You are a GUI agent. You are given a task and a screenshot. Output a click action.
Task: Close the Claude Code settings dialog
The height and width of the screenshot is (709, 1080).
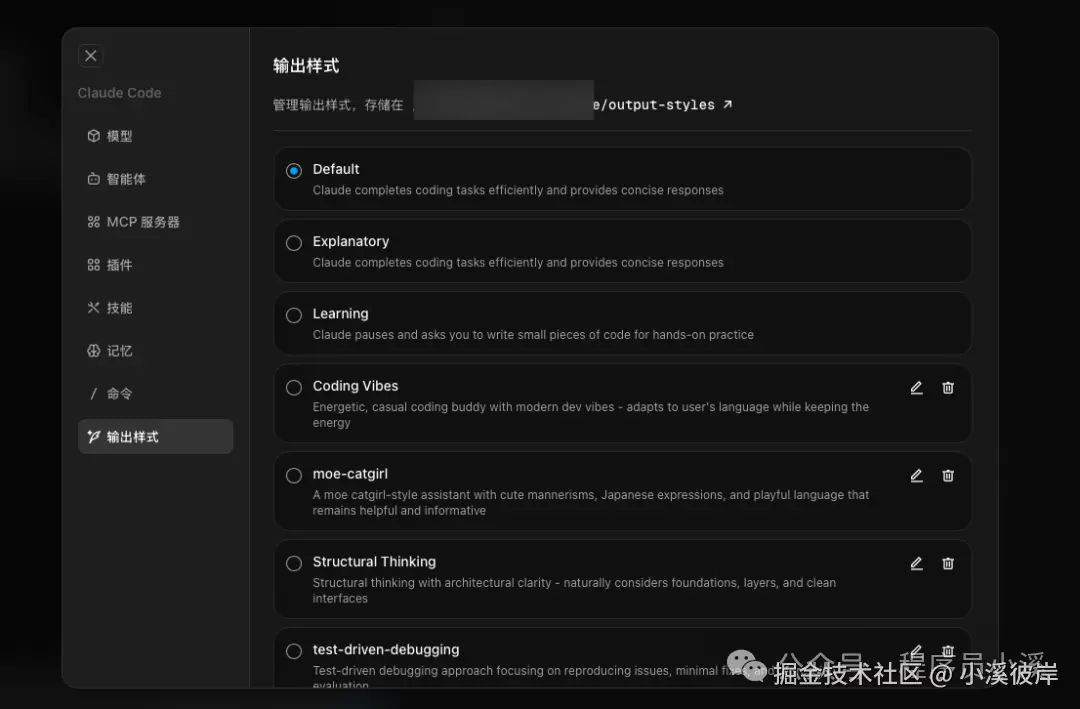coord(90,56)
